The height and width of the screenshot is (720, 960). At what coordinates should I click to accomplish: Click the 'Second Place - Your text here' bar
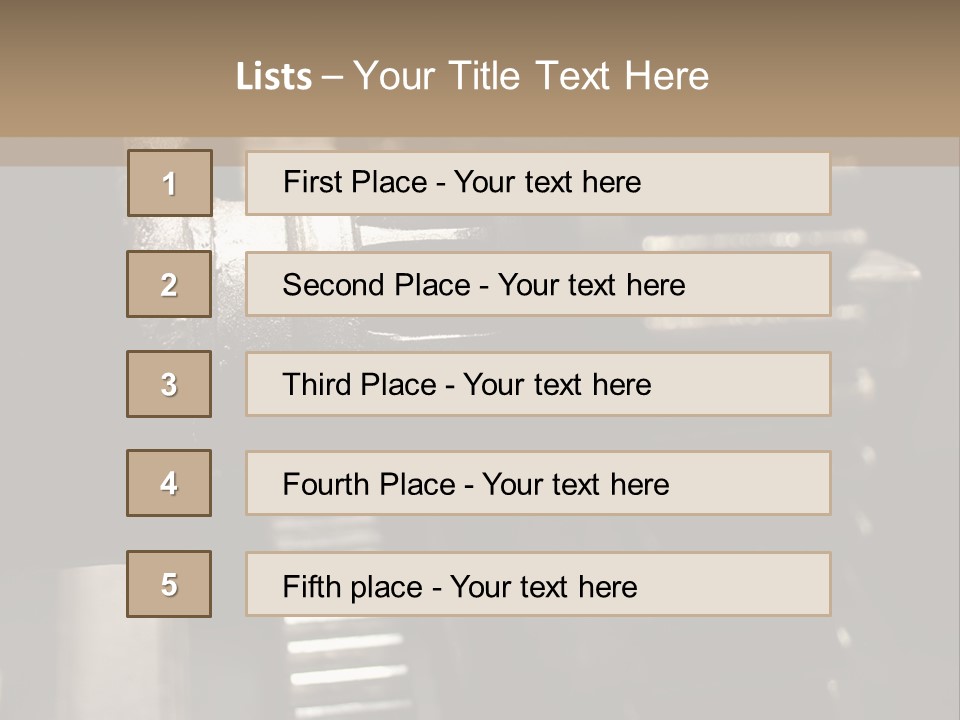[x=538, y=284]
